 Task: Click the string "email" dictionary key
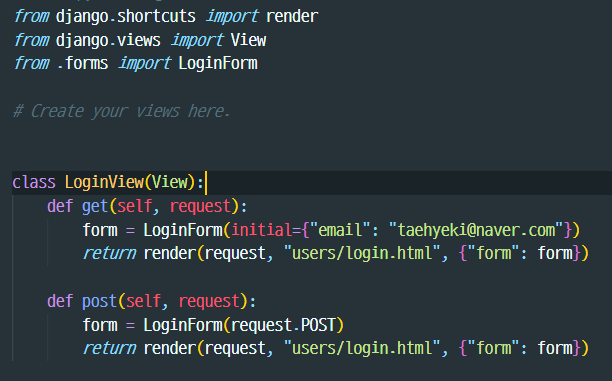click(340, 230)
